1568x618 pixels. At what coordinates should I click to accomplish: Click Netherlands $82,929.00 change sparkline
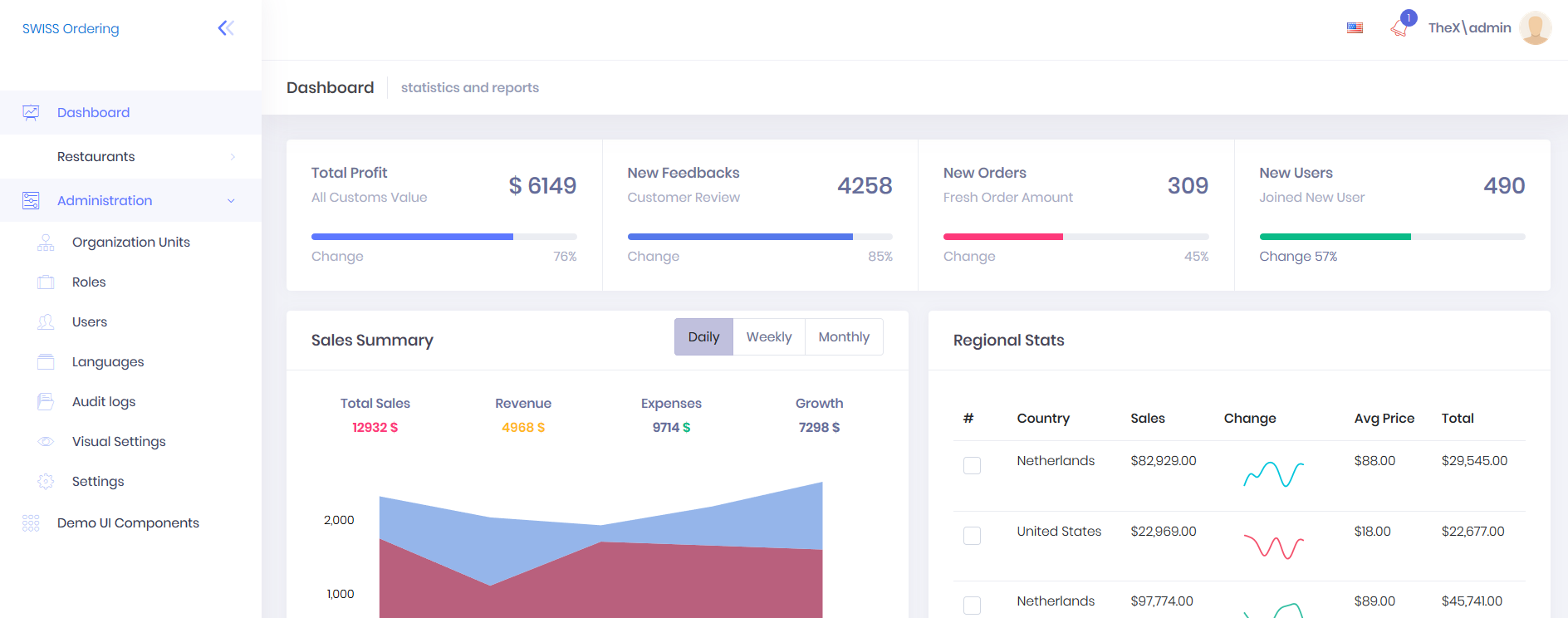tap(1273, 474)
